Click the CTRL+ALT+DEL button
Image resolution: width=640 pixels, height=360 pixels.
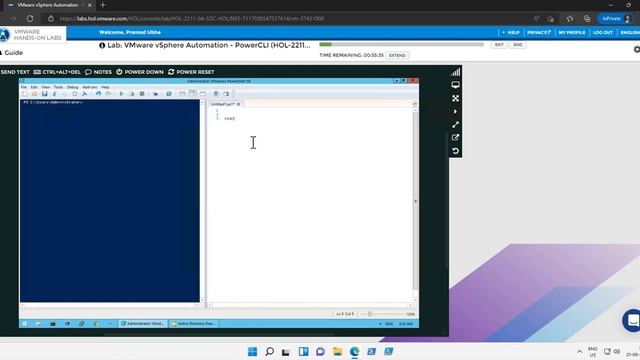point(57,72)
